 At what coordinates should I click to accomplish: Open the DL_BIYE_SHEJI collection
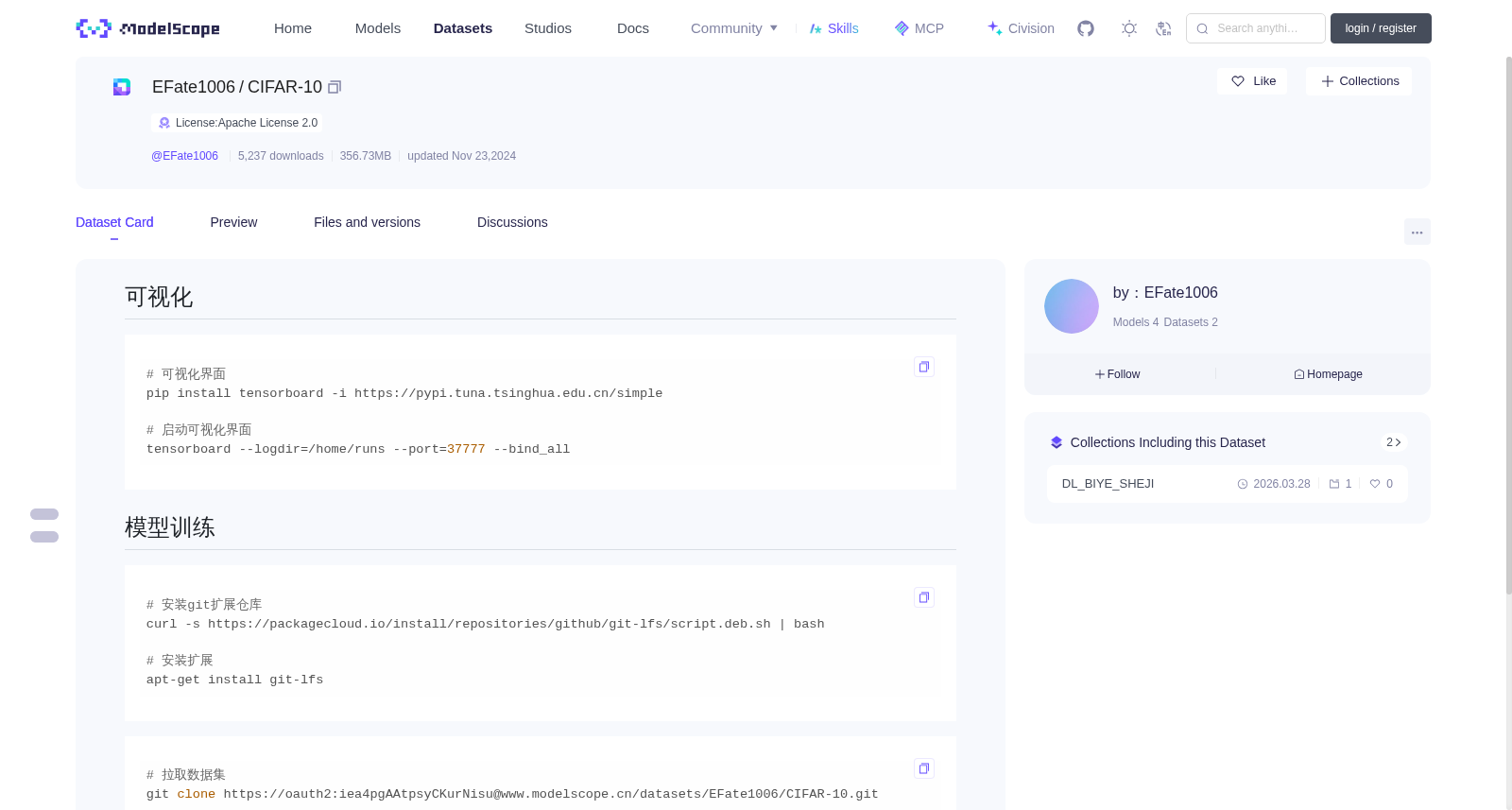click(x=1108, y=484)
